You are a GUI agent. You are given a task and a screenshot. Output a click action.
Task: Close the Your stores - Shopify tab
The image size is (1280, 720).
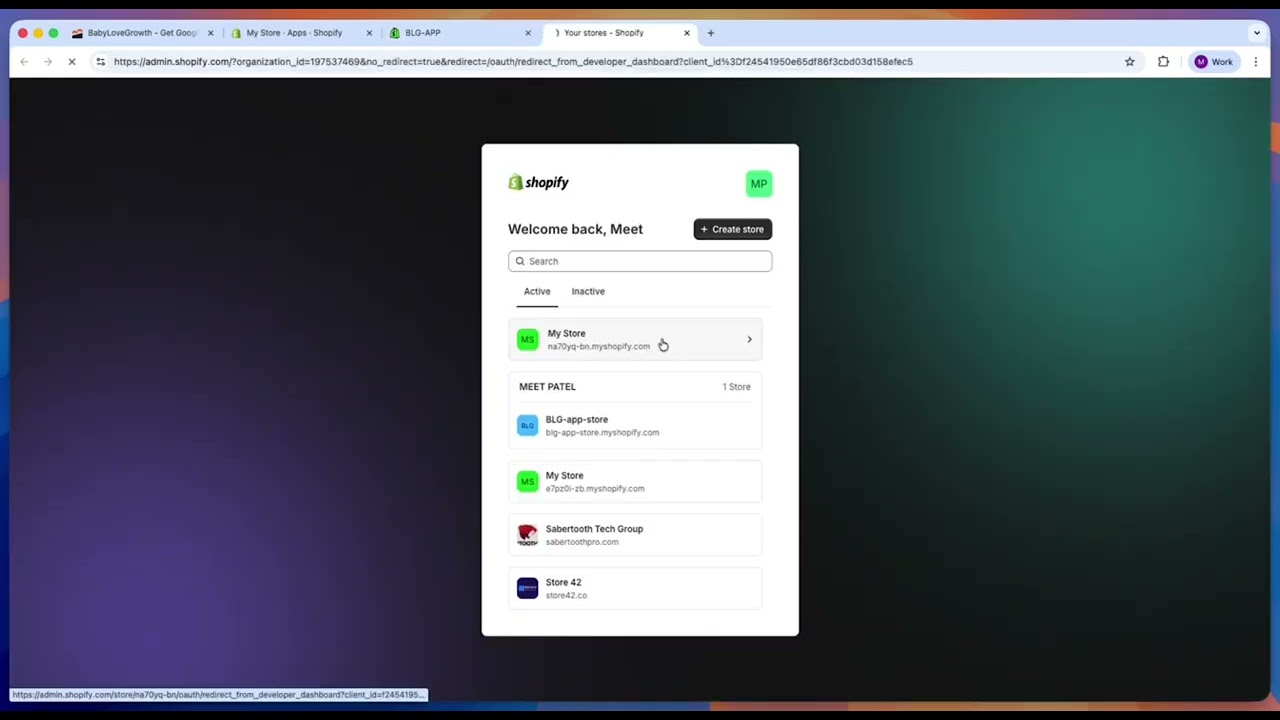click(687, 33)
